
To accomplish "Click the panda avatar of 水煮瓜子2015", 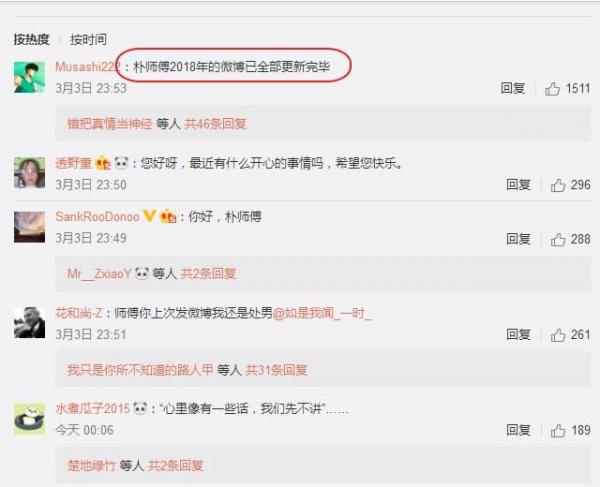I will (x=29, y=419).
